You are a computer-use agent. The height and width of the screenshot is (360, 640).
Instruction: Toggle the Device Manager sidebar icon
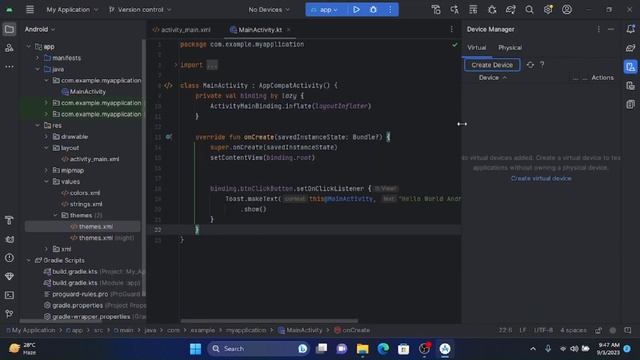(631, 67)
